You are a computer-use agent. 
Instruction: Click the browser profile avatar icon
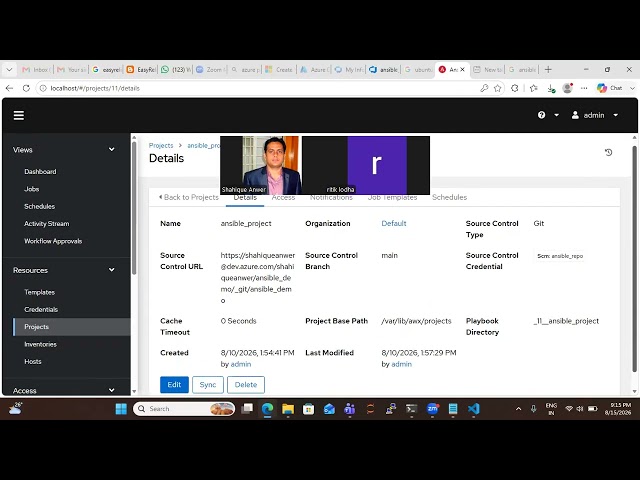point(567,88)
